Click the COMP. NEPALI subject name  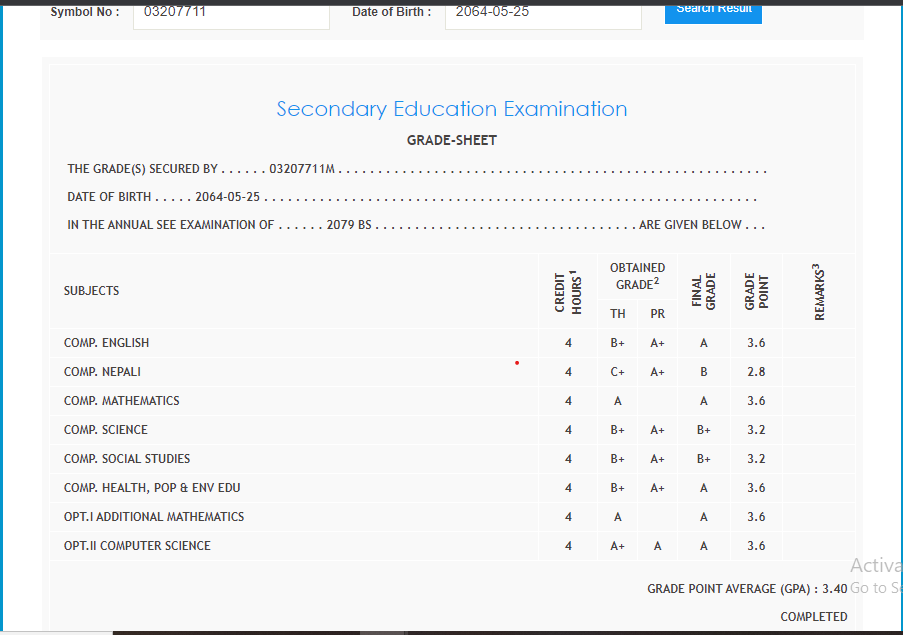point(102,372)
